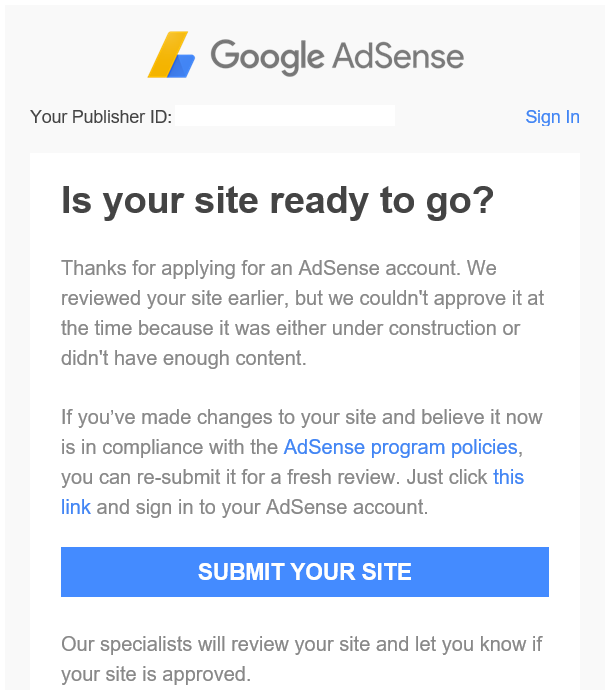
Task: Click the blue word 'link' before 'and sign in'
Action: pos(76,507)
